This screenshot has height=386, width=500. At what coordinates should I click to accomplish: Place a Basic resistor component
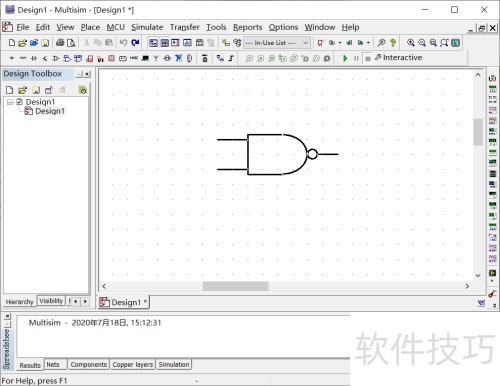[x=23, y=58]
